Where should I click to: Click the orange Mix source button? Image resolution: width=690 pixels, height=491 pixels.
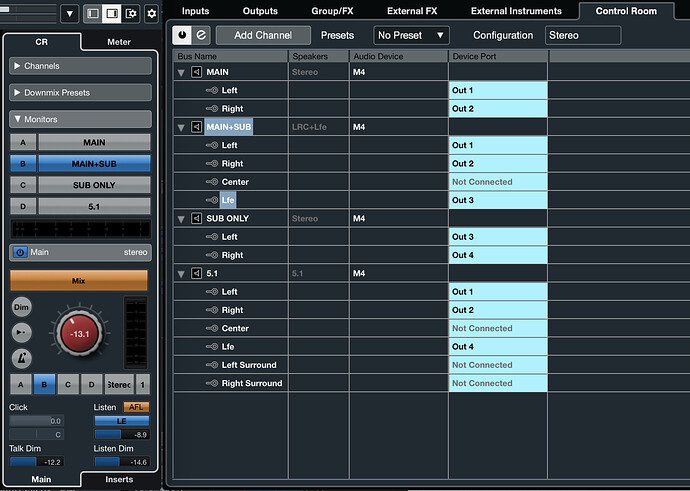79,281
